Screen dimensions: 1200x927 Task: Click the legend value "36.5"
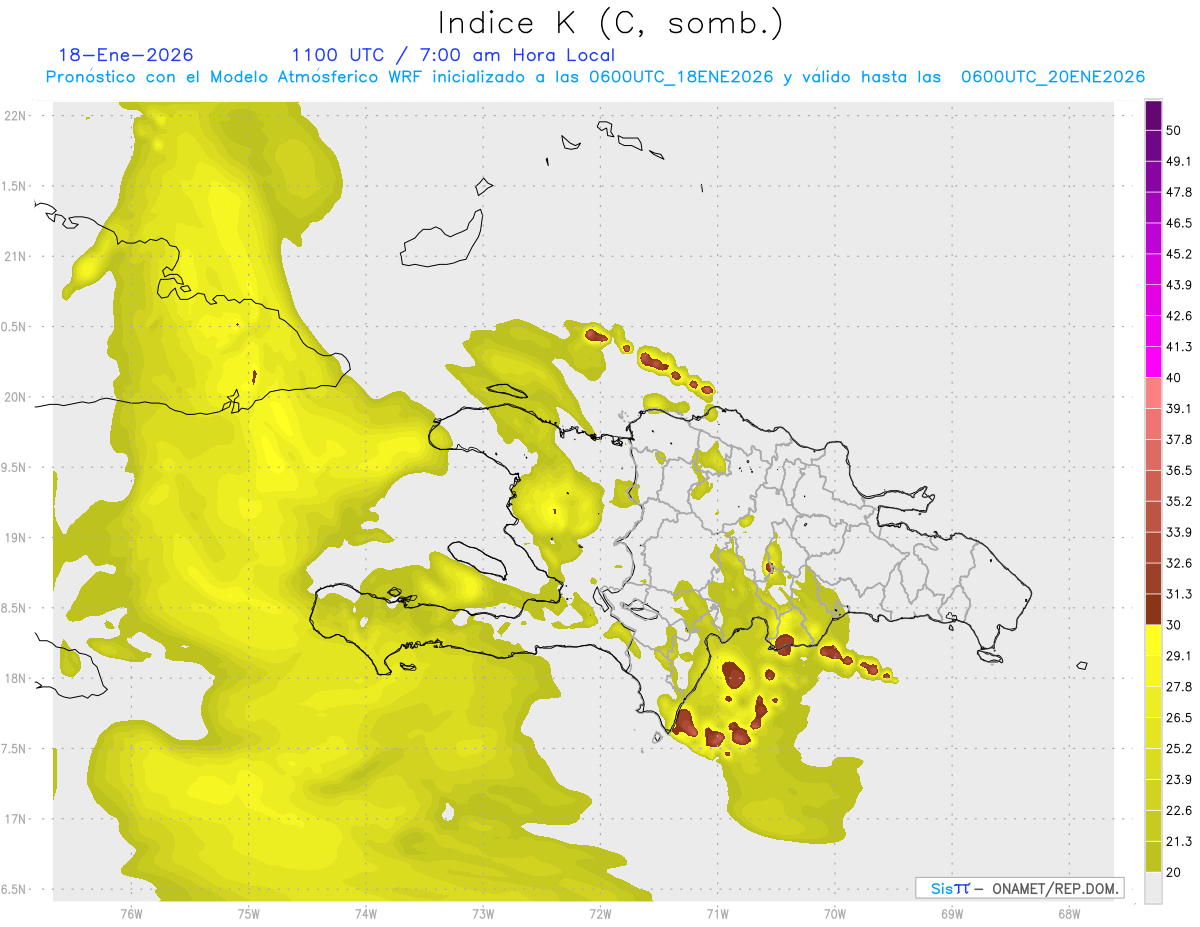coord(1179,471)
